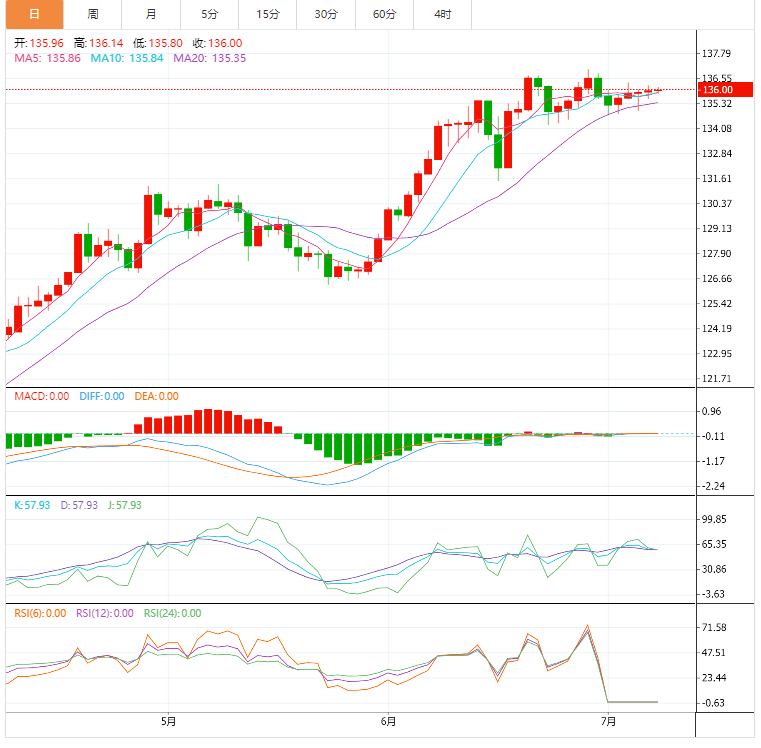The width and height of the screenshot is (761, 748).
Task: Click the 6月 marker on time axis
Action: point(388,721)
